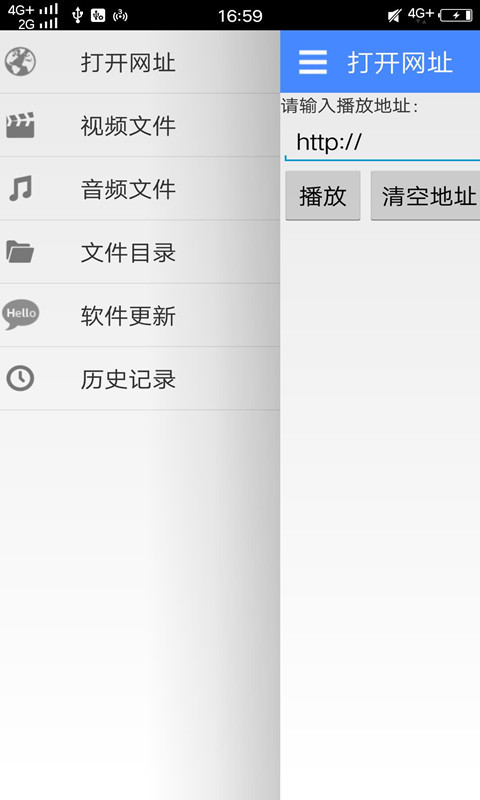Click the 播放 button
Screen dimensions: 480x800
coord(323,196)
